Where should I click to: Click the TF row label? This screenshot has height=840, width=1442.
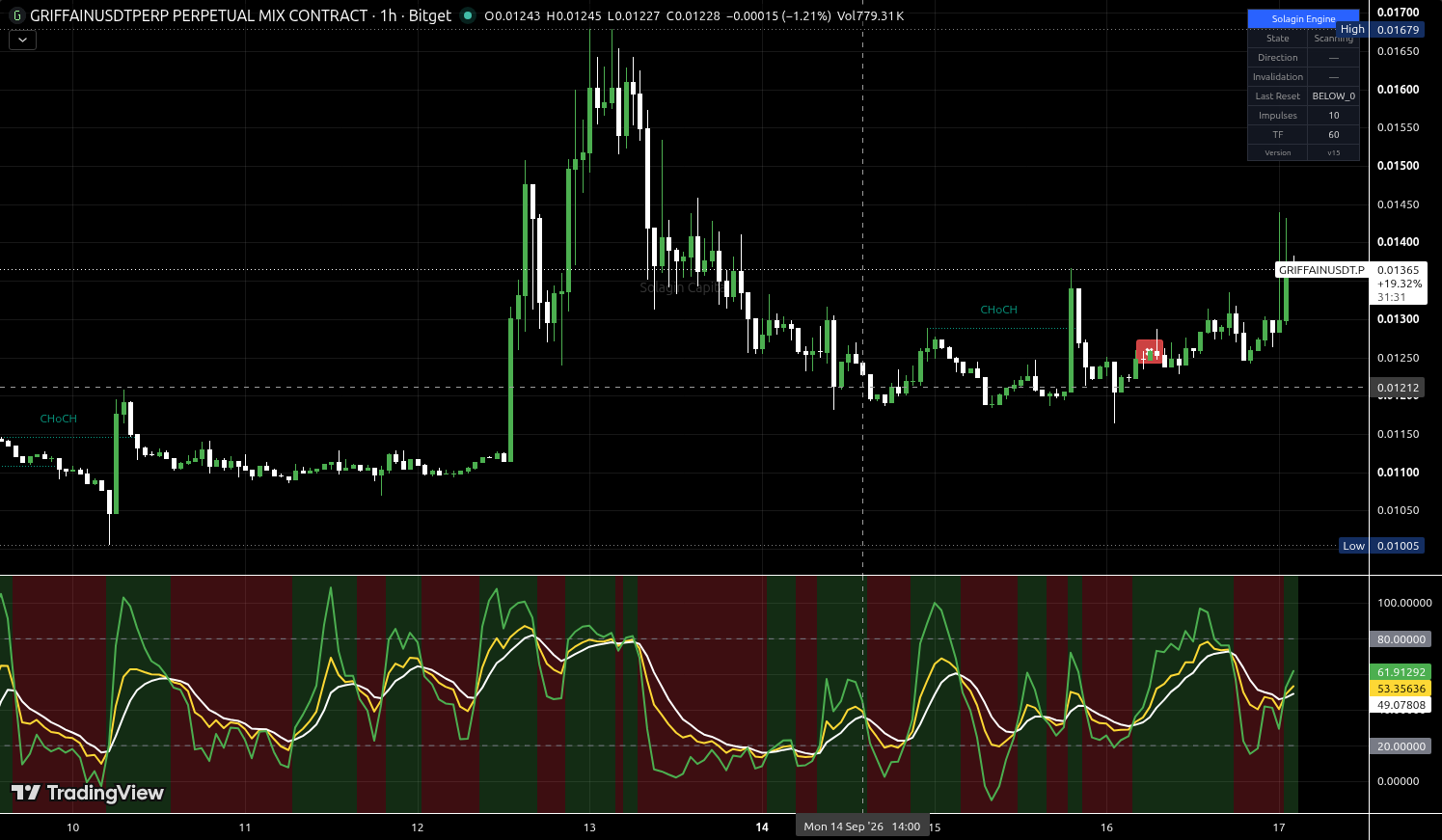1277,135
